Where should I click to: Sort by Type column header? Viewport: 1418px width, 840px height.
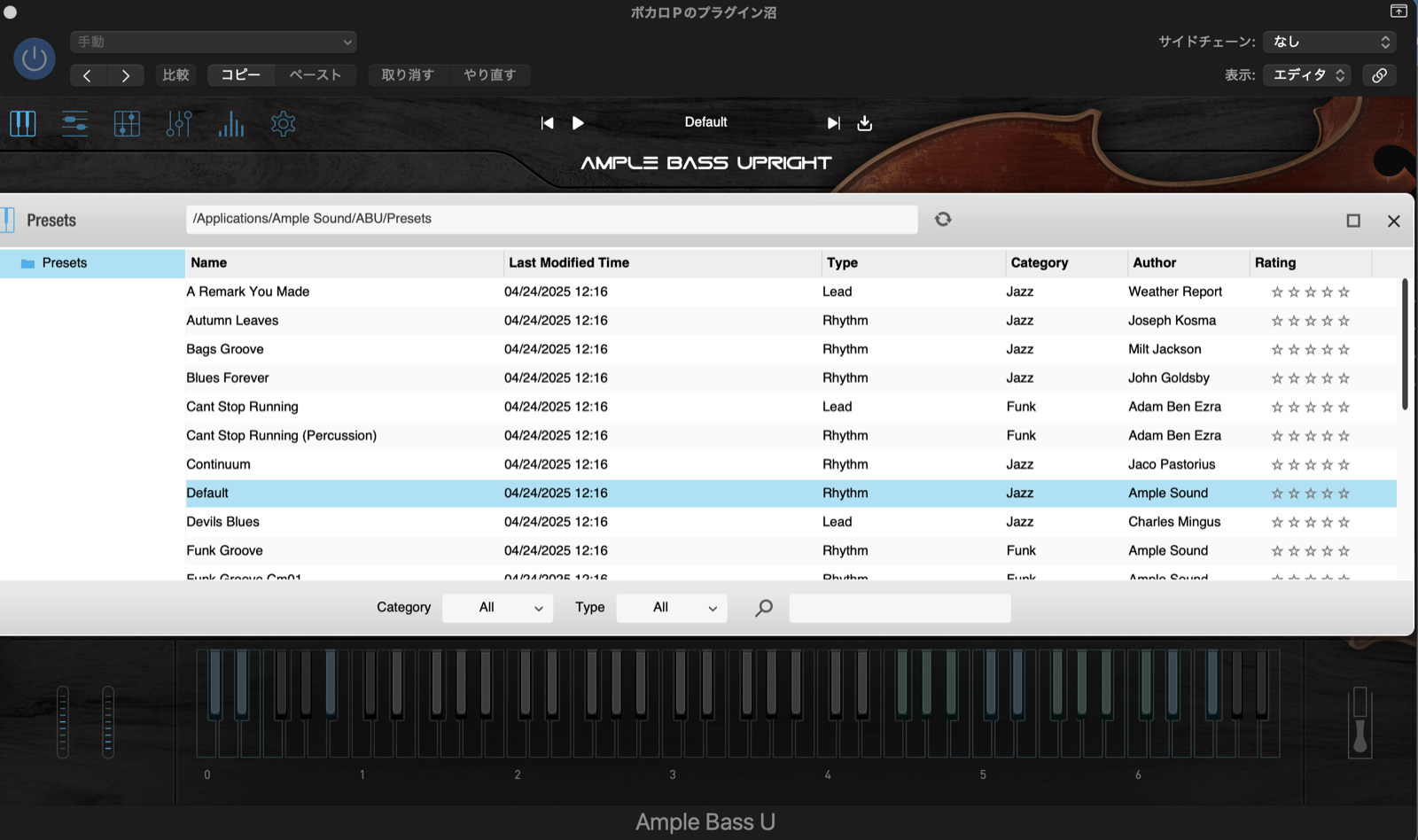[914, 263]
